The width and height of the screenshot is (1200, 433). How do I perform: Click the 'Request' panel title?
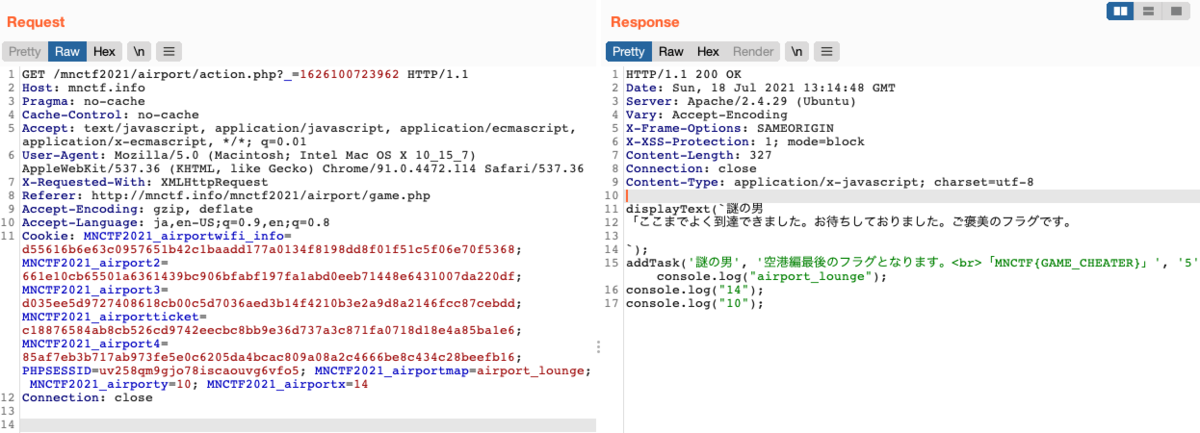coord(36,21)
